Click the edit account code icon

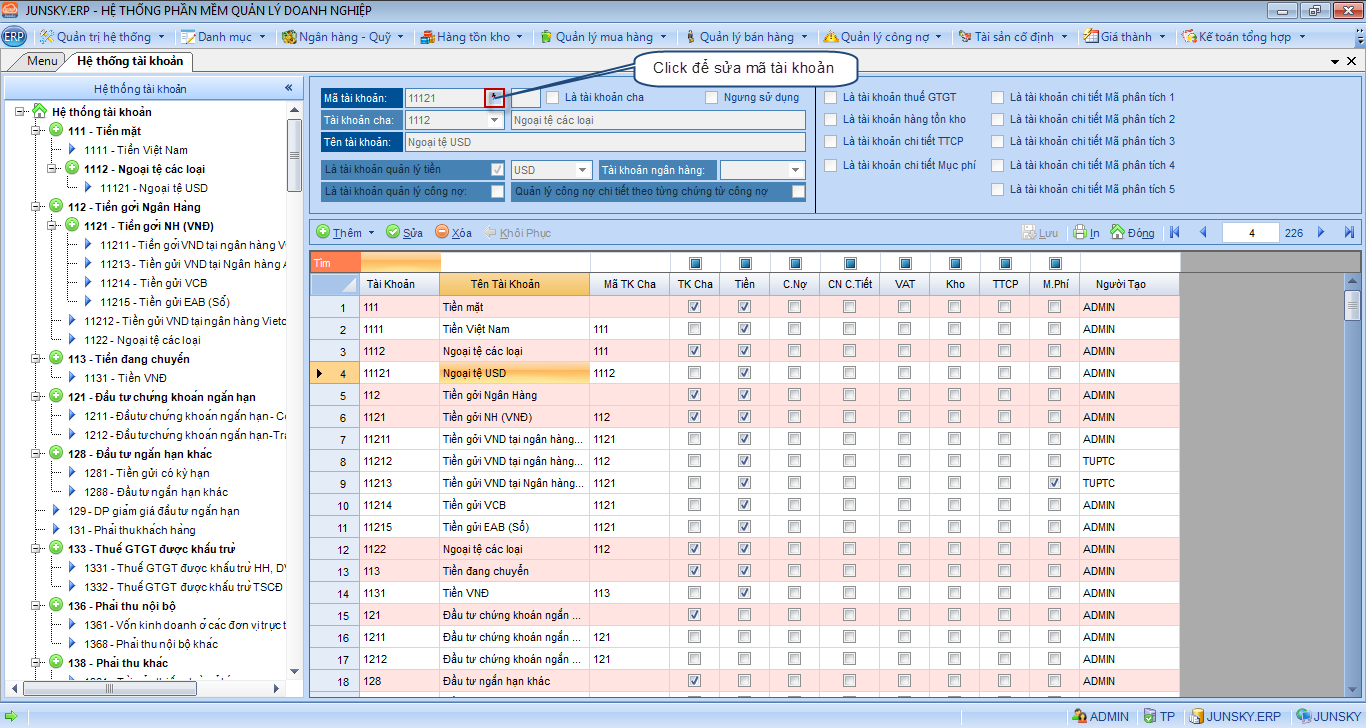(x=494, y=97)
